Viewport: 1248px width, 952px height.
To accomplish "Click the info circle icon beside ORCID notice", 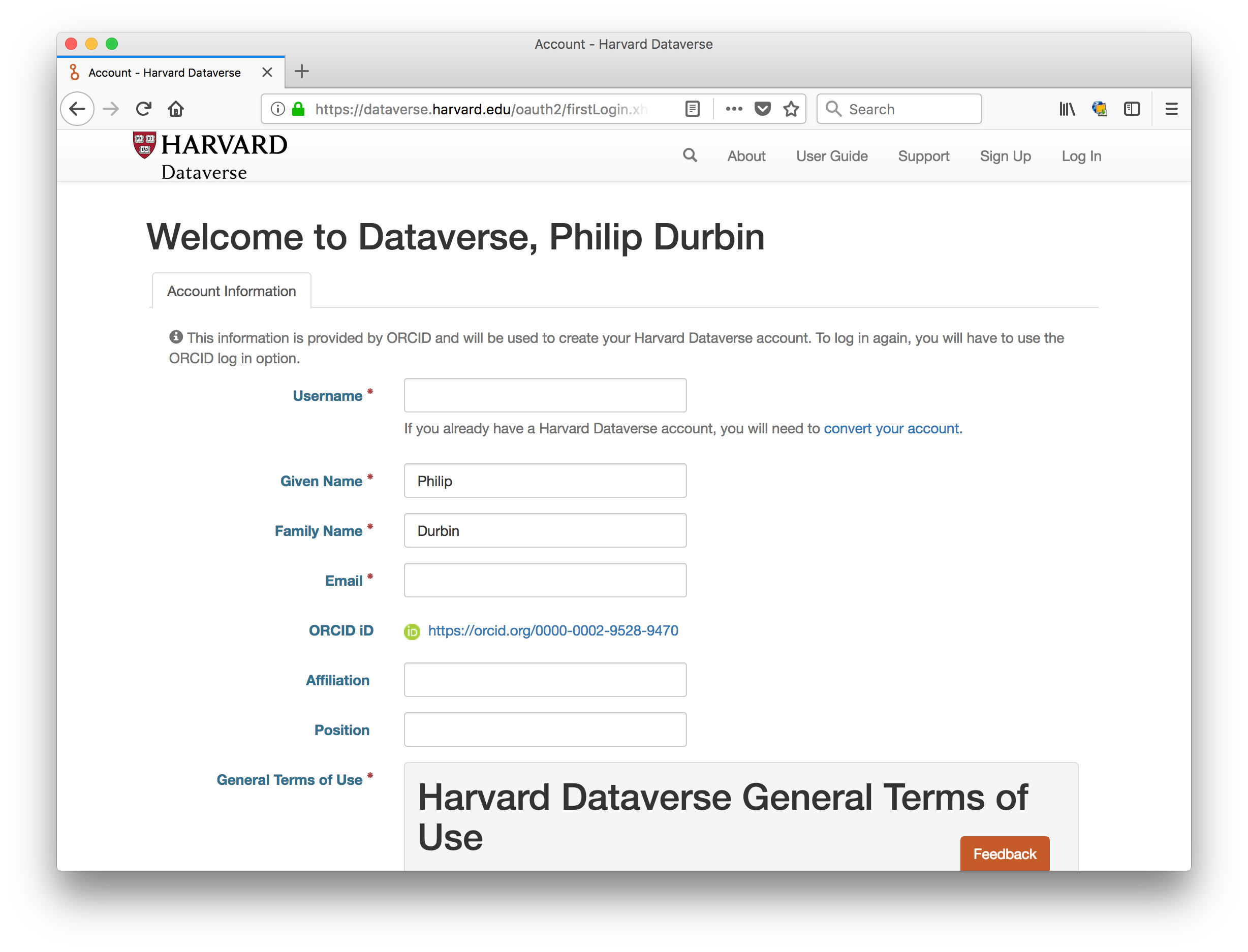I will pyautogui.click(x=176, y=337).
